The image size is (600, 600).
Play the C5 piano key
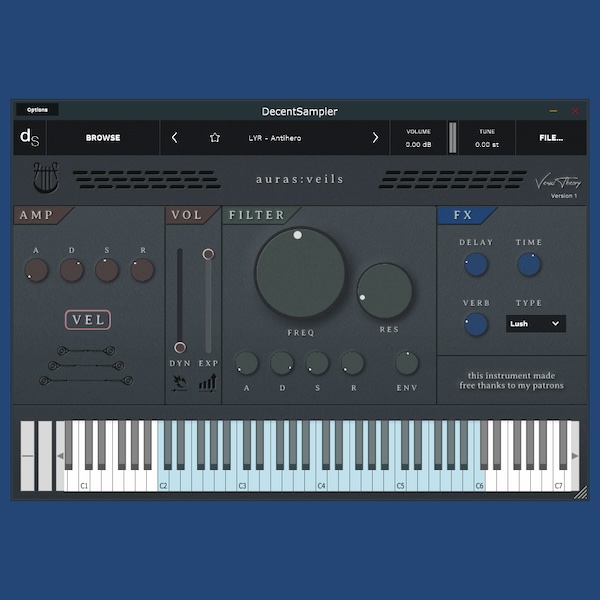(400, 481)
